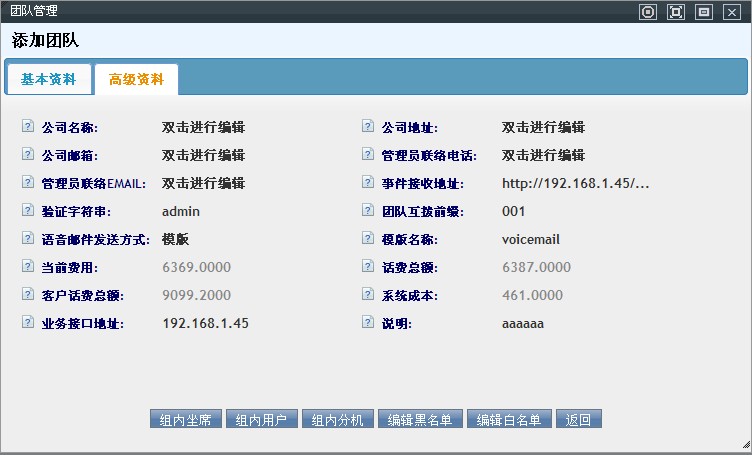This screenshot has height=455, width=752.
Task: Open 组内坐席 button
Action: [x=185, y=419]
